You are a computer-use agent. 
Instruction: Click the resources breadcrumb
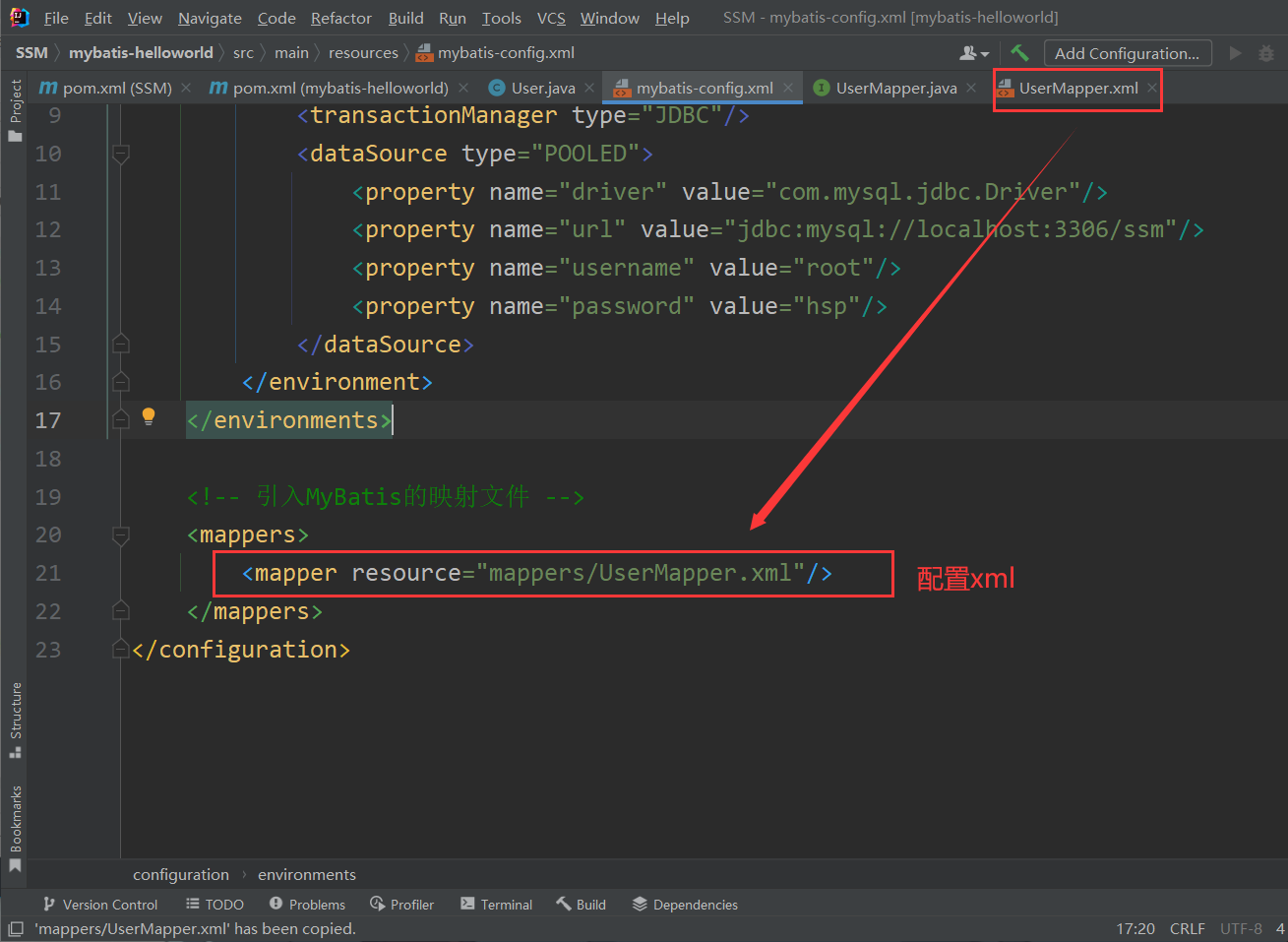click(x=363, y=52)
